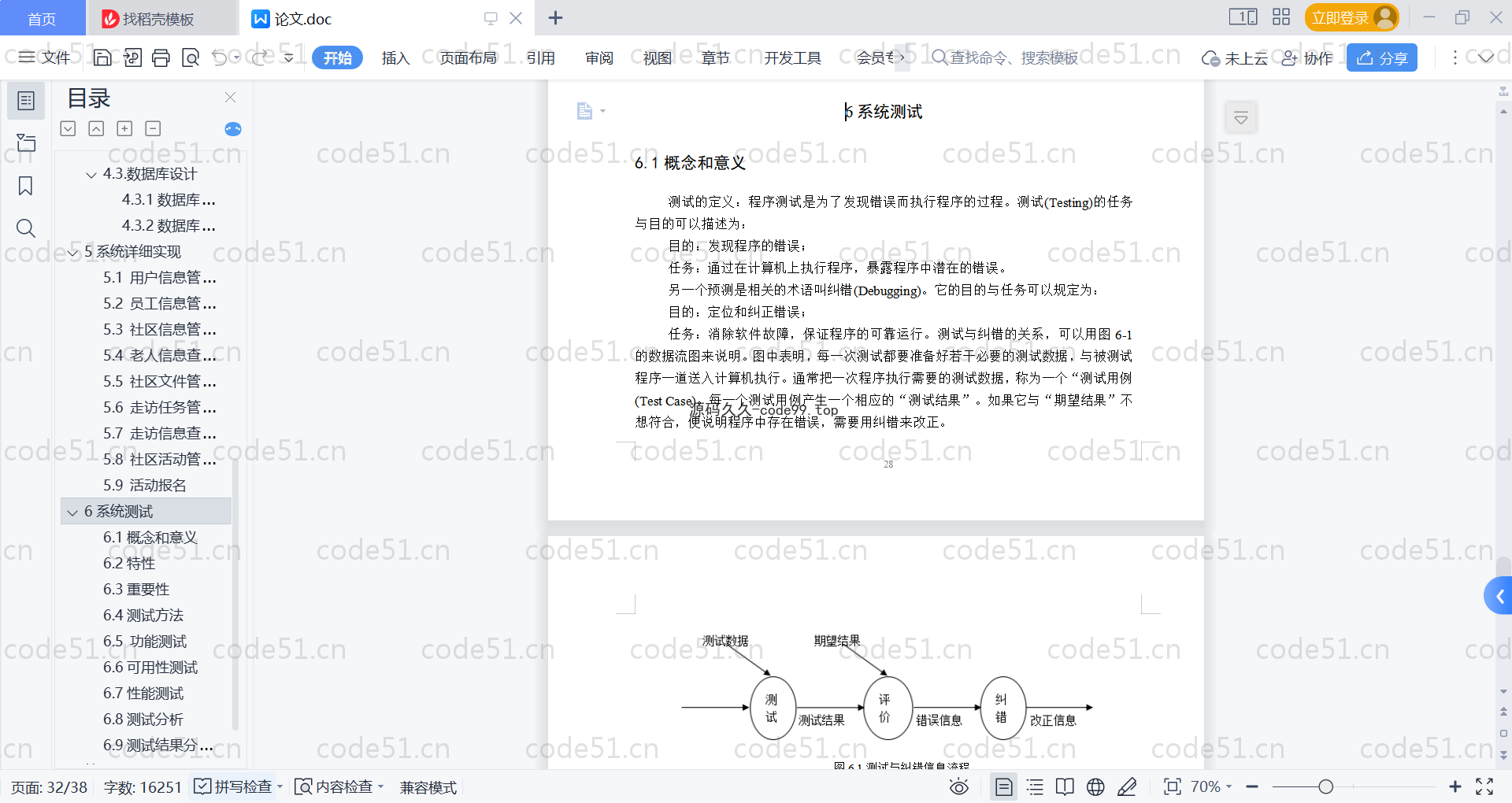Select the 章节 ribbon tab
This screenshot has width=1512, height=803.
click(715, 57)
